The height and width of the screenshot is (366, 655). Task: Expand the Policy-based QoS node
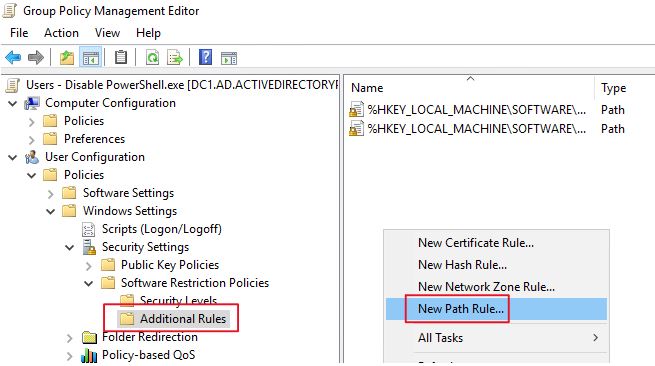point(70,356)
